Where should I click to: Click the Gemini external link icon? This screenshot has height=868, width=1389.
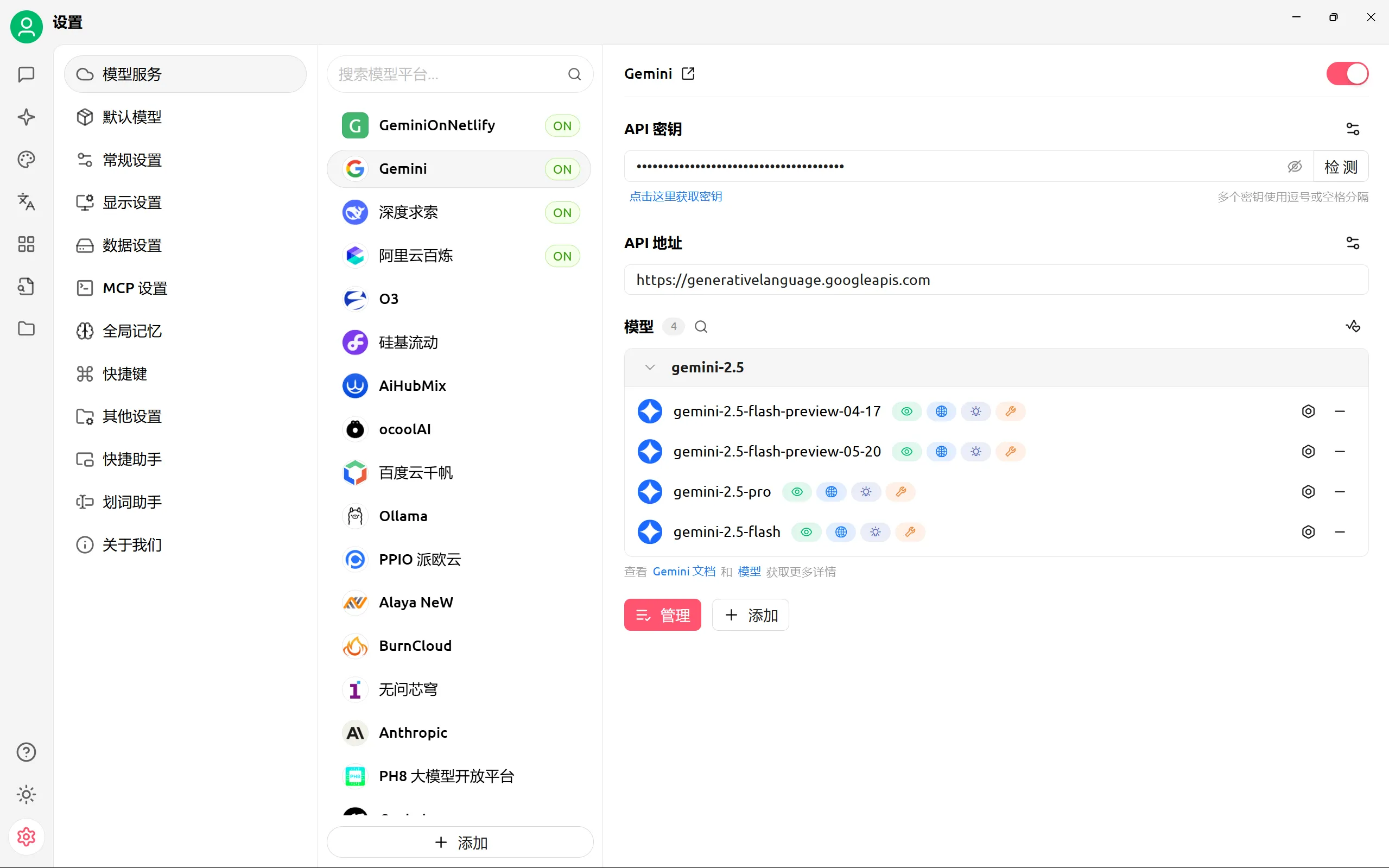coord(688,73)
